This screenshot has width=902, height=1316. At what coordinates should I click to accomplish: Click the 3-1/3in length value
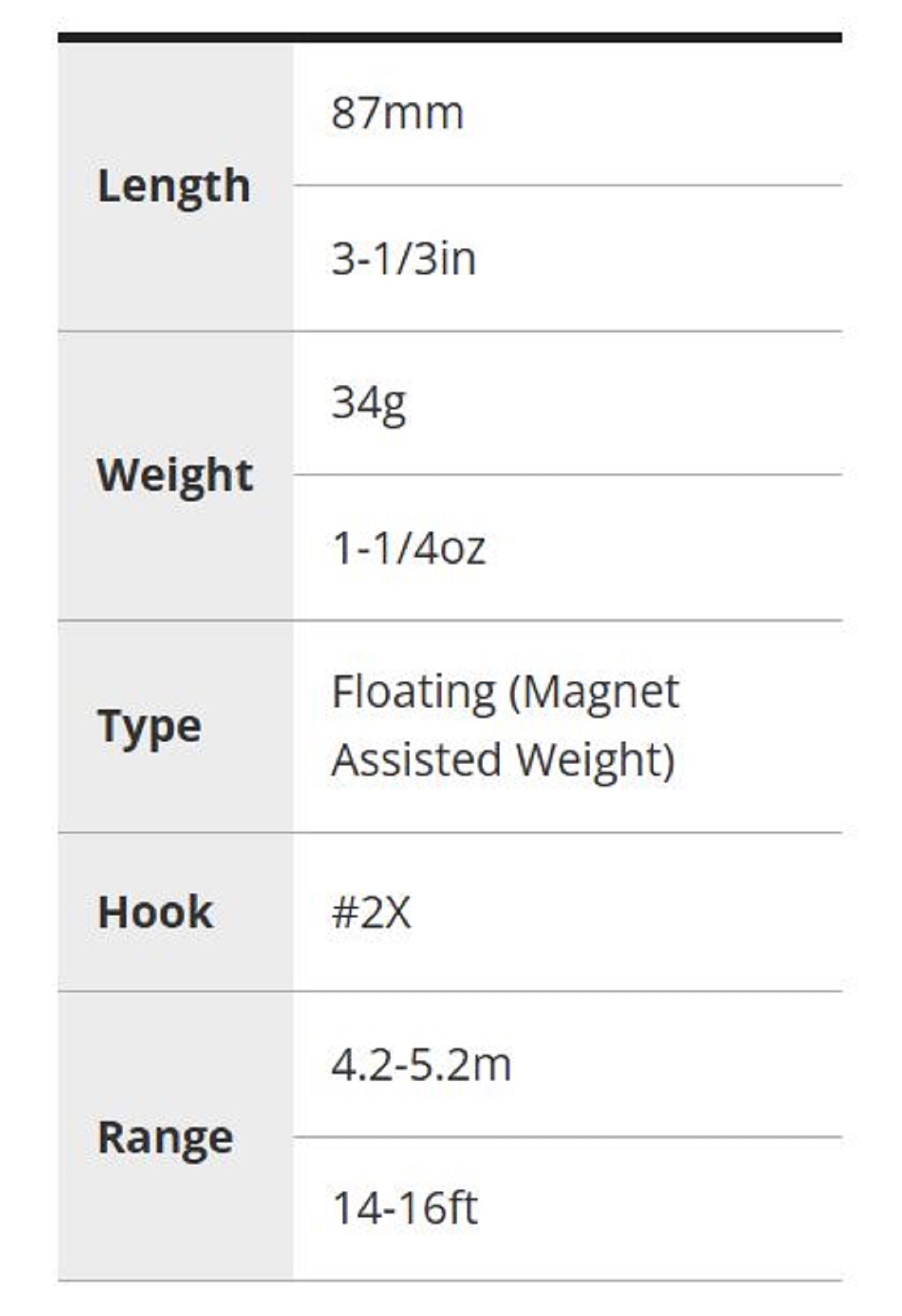[x=403, y=259]
